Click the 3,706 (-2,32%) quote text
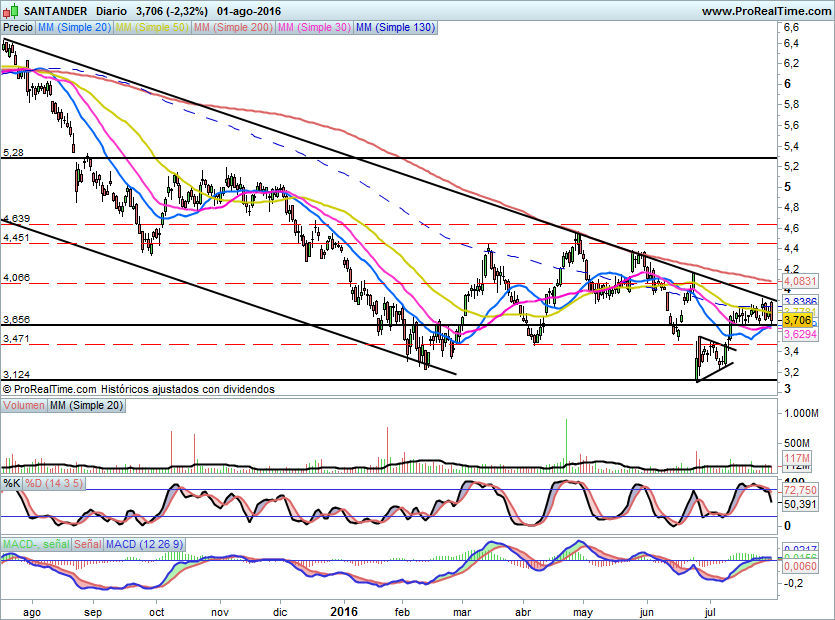This screenshot has width=835, height=620. click(x=171, y=11)
